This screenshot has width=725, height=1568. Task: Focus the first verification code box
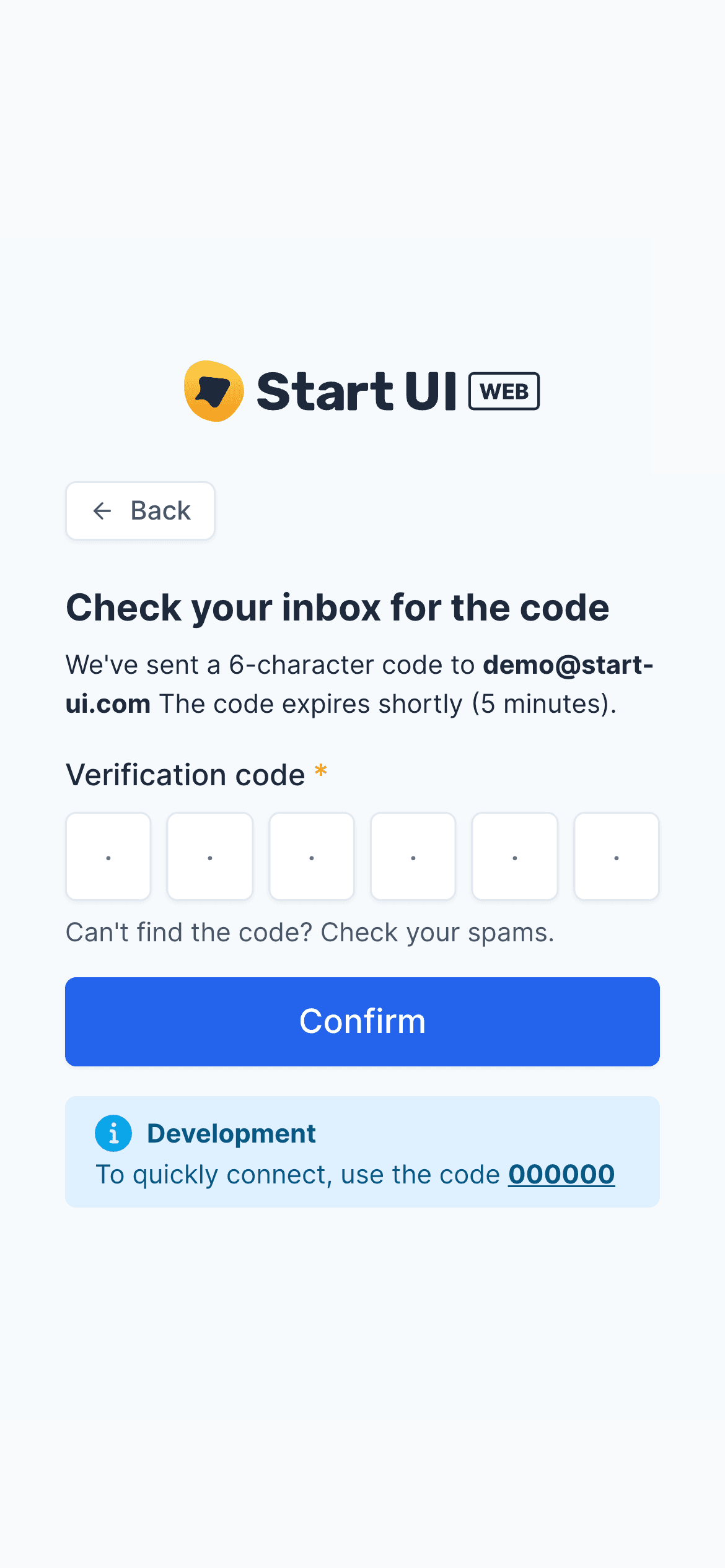(x=108, y=856)
